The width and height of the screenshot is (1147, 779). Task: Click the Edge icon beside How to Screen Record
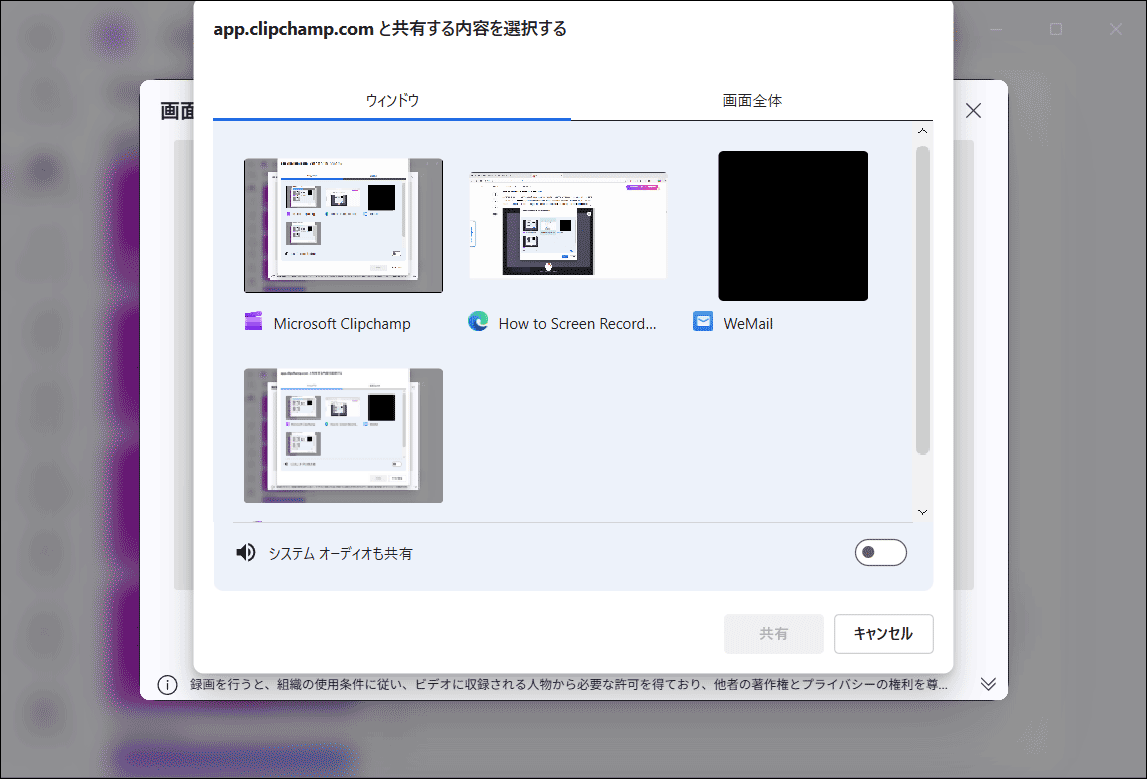tap(478, 322)
